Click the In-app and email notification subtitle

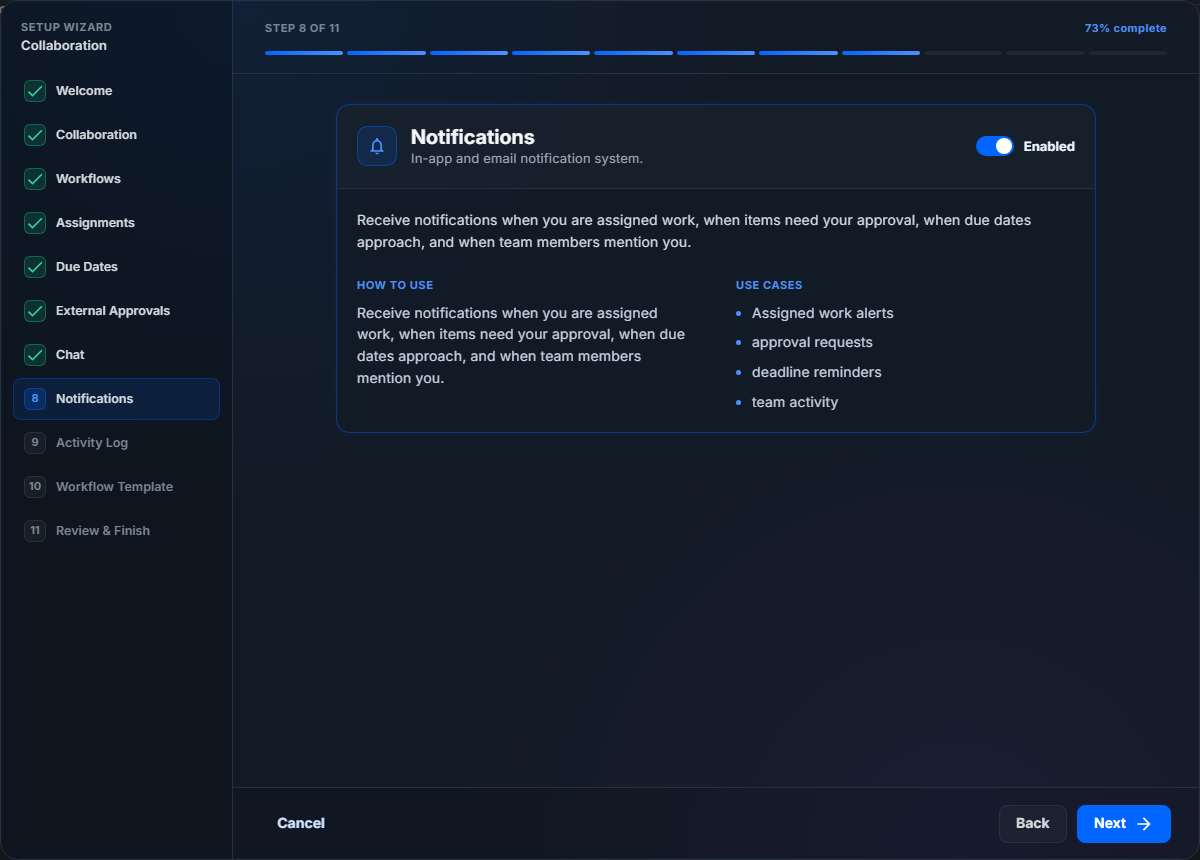527,158
